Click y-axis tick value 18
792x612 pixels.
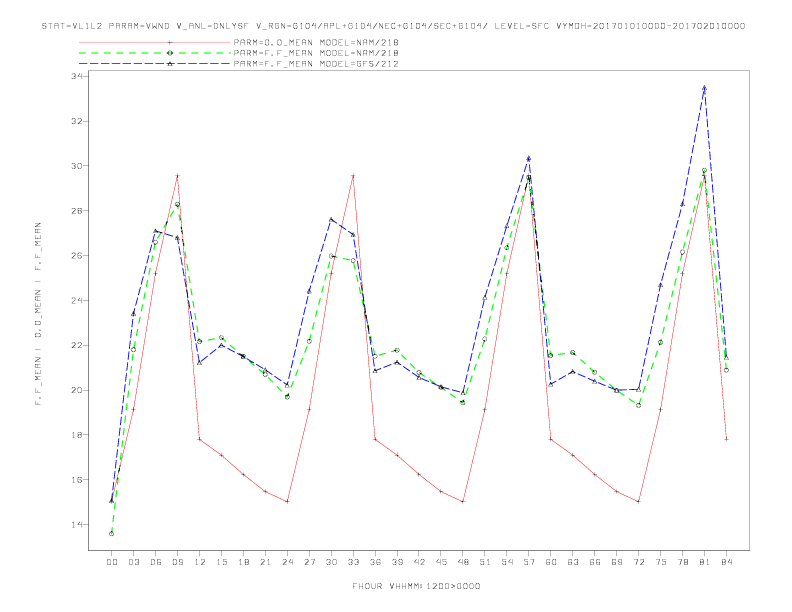pyautogui.click(x=79, y=435)
